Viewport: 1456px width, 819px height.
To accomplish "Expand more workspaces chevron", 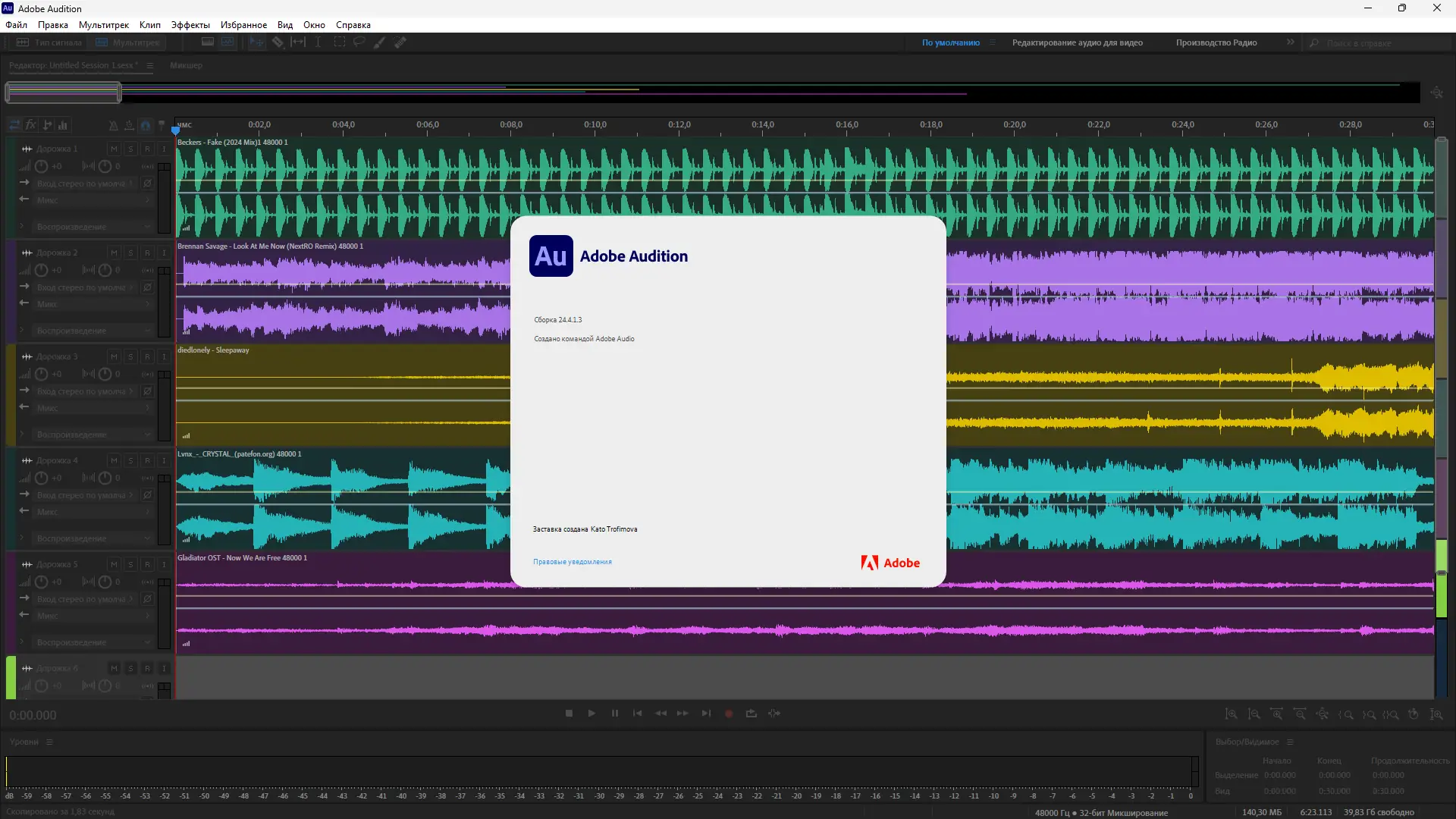I will click(1290, 42).
